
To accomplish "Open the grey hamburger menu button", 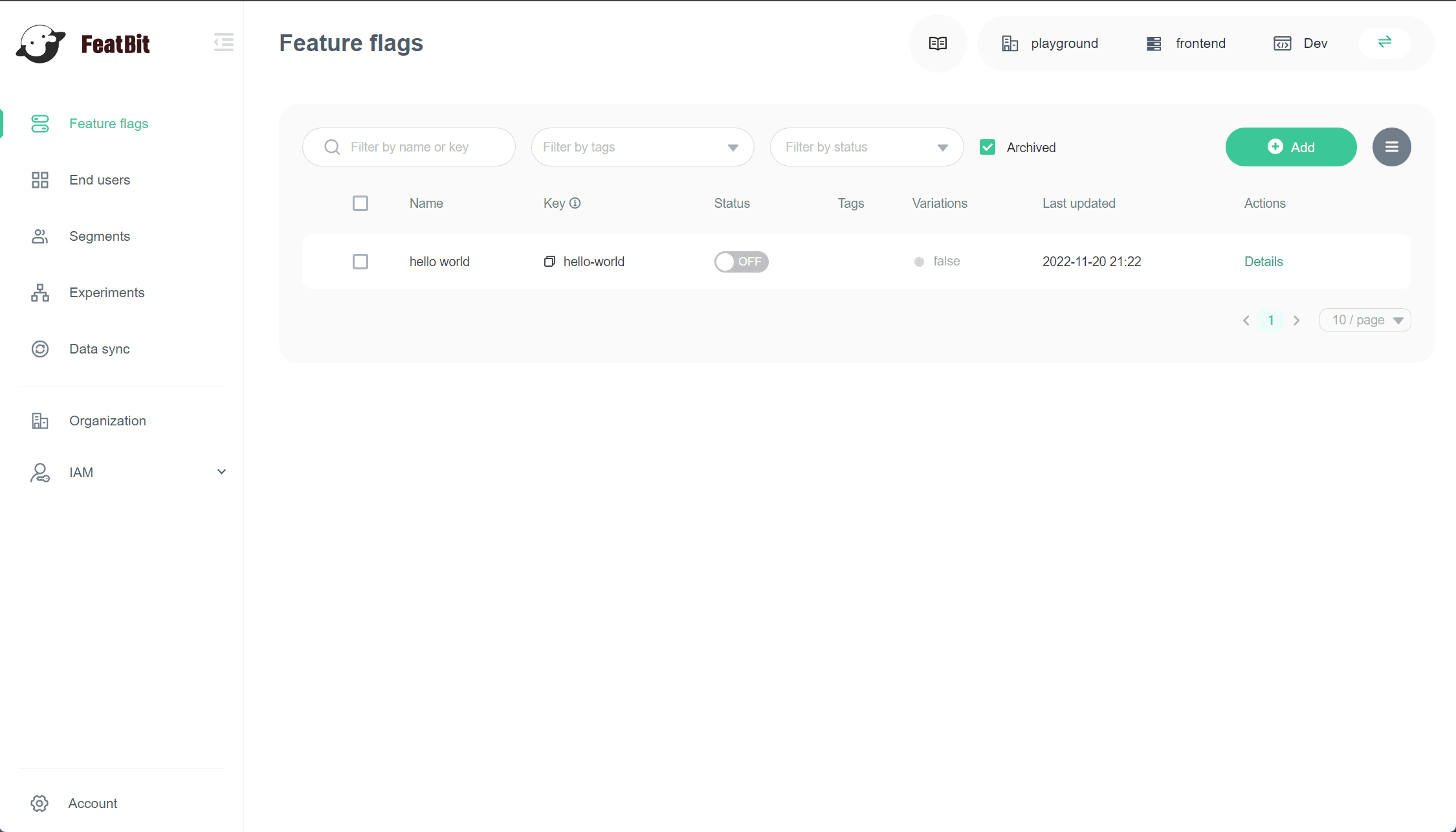I will point(1391,147).
